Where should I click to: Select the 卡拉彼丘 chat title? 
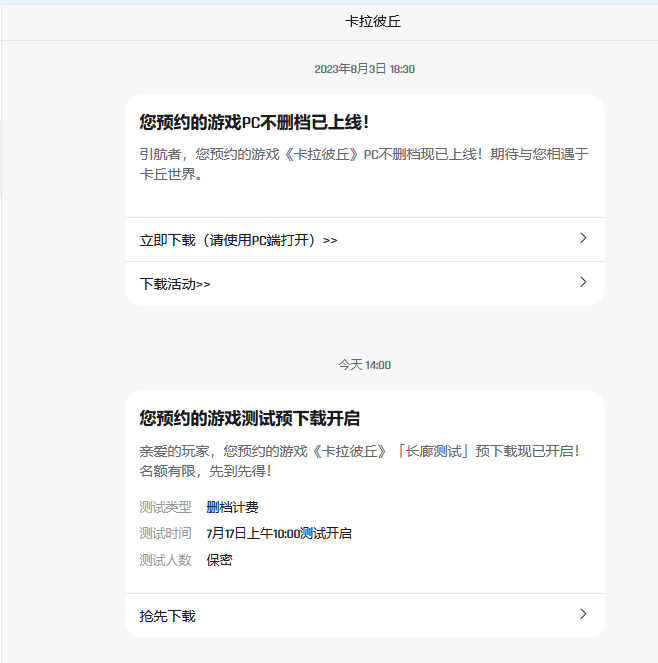click(x=373, y=21)
